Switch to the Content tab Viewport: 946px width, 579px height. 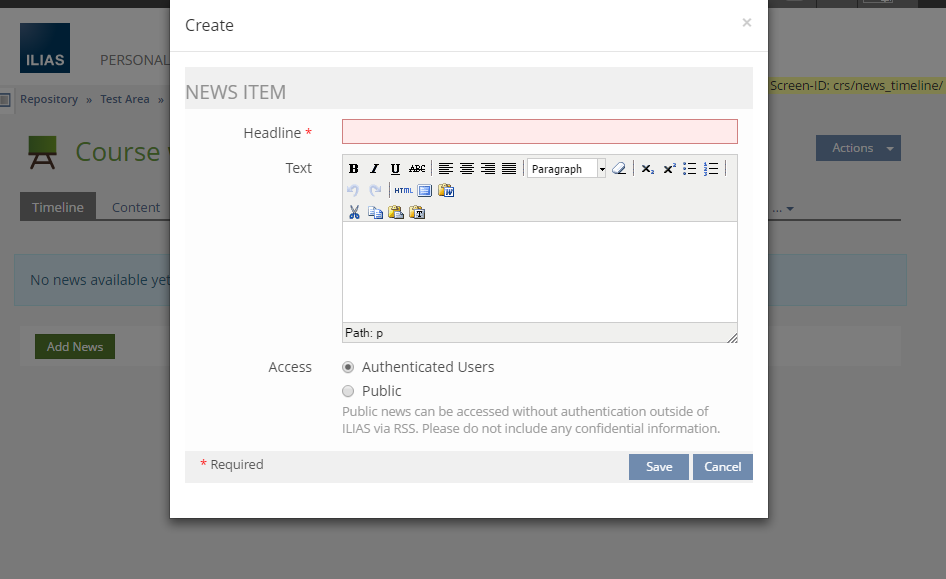136,207
